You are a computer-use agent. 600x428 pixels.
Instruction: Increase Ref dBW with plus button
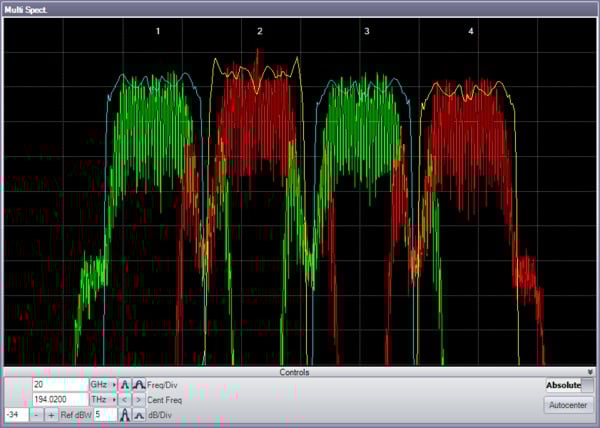[51, 414]
